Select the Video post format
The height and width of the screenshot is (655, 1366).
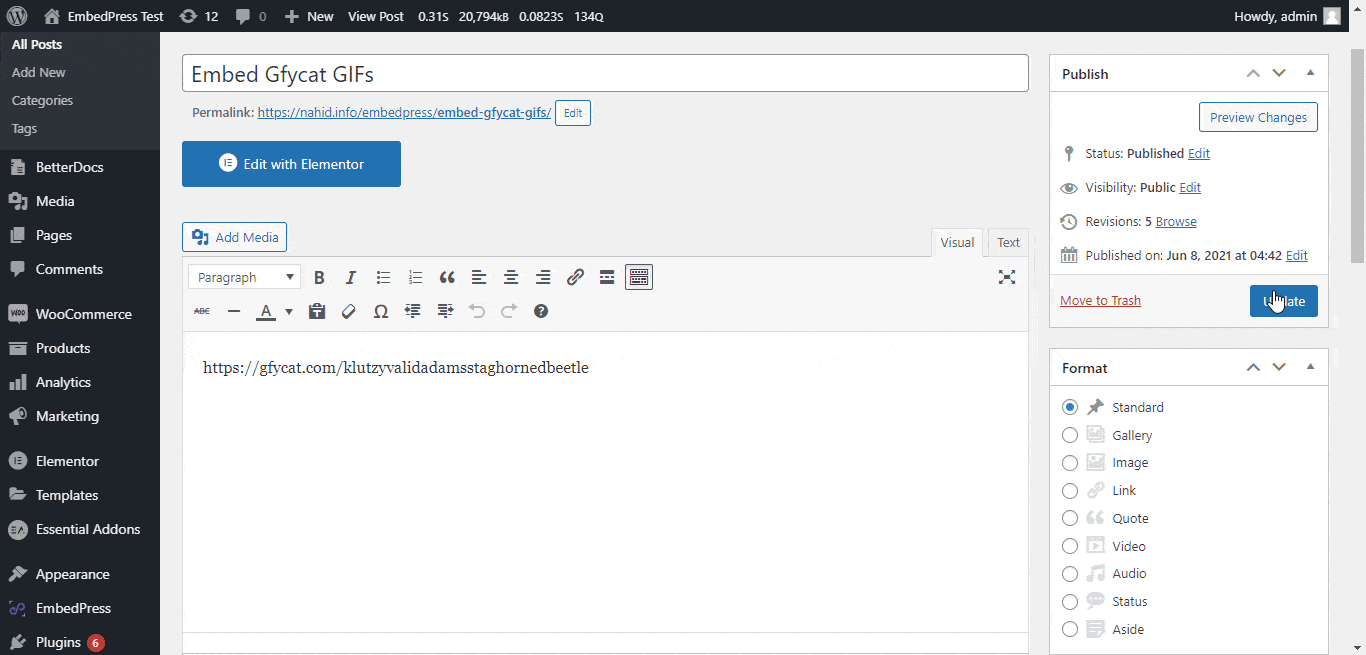pyautogui.click(x=1070, y=546)
